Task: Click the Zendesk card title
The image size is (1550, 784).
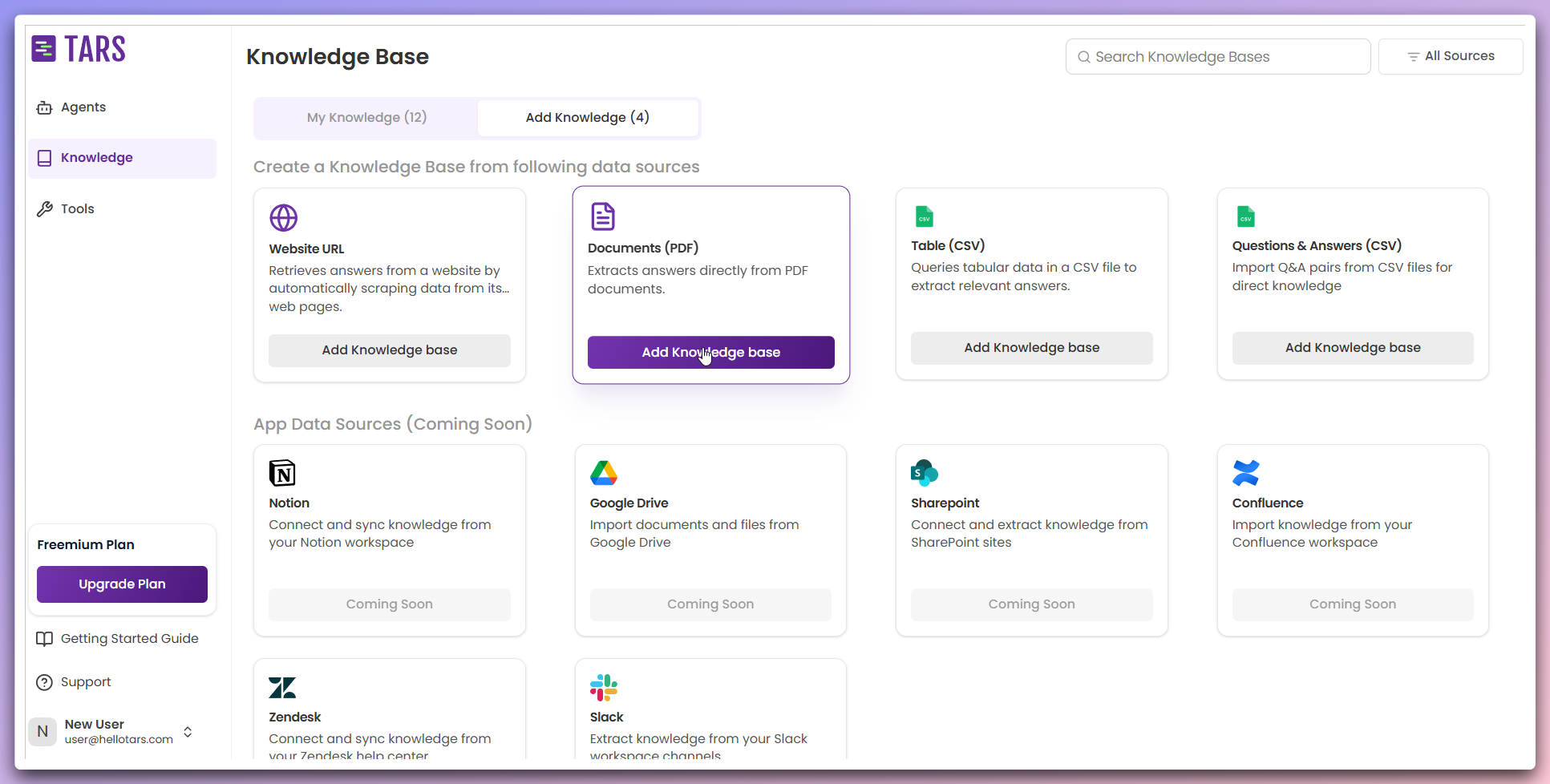Action: tap(294, 717)
